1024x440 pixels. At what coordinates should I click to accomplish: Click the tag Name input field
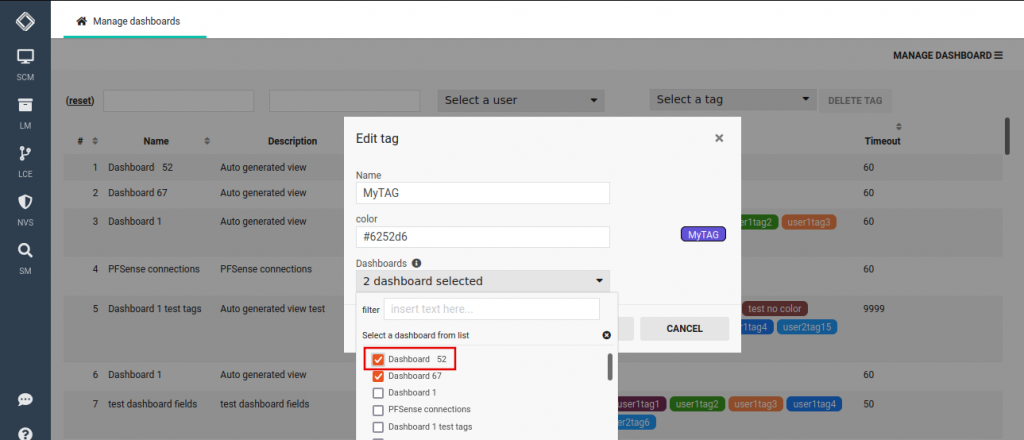tap(483, 193)
